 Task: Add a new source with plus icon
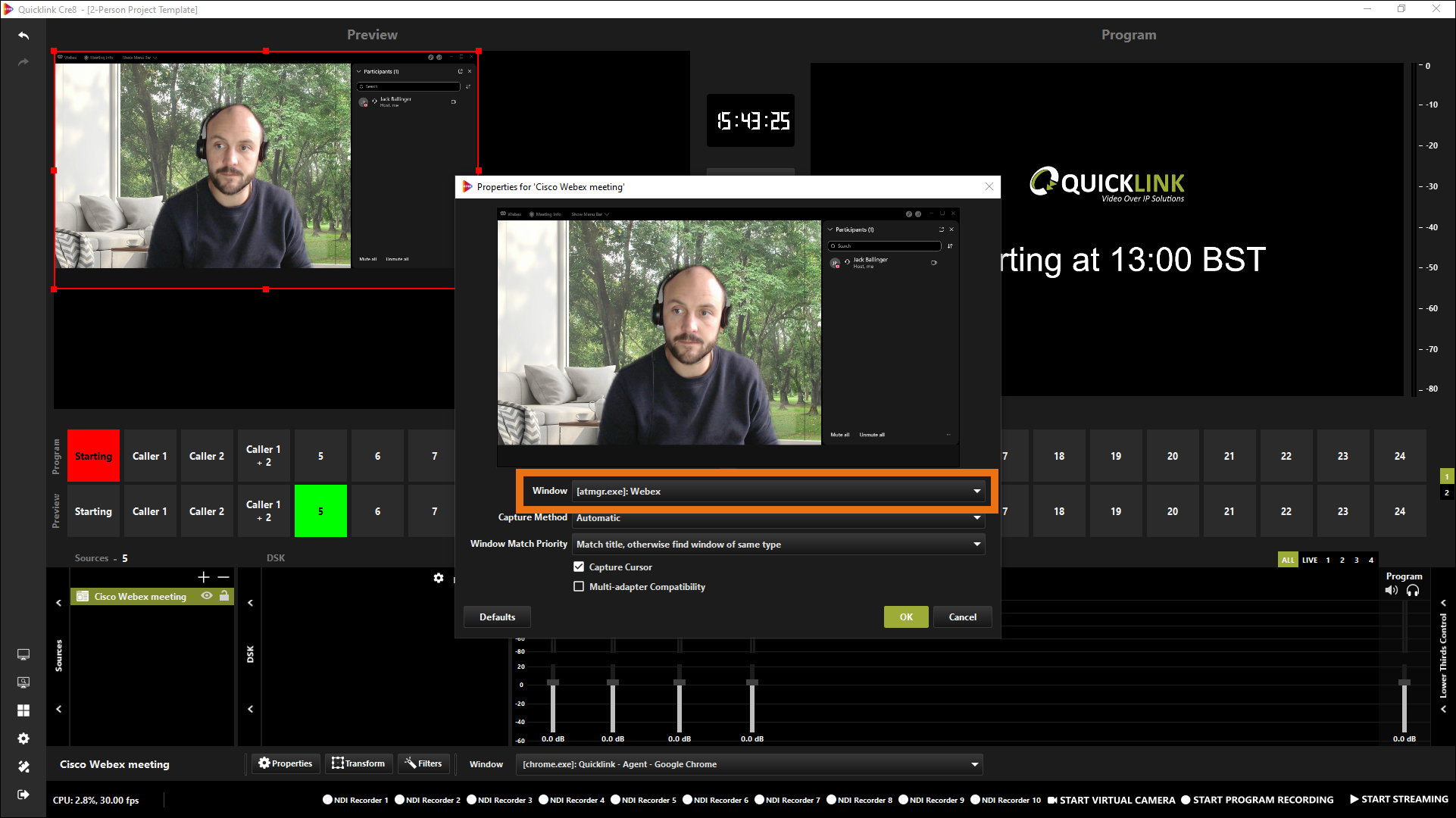coord(203,577)
